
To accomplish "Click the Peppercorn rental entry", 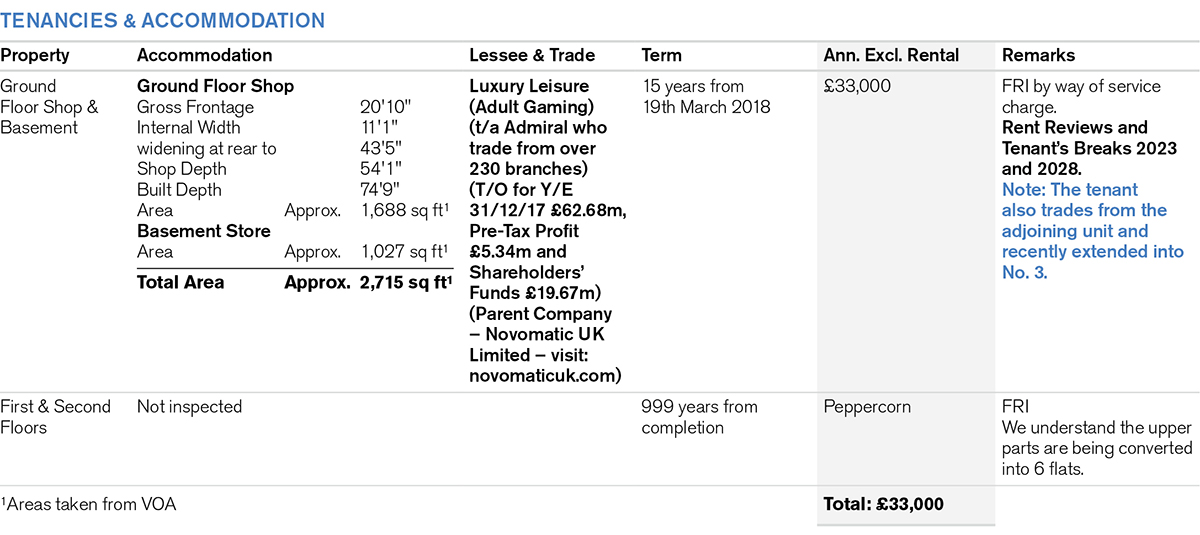I will point(867,408).
